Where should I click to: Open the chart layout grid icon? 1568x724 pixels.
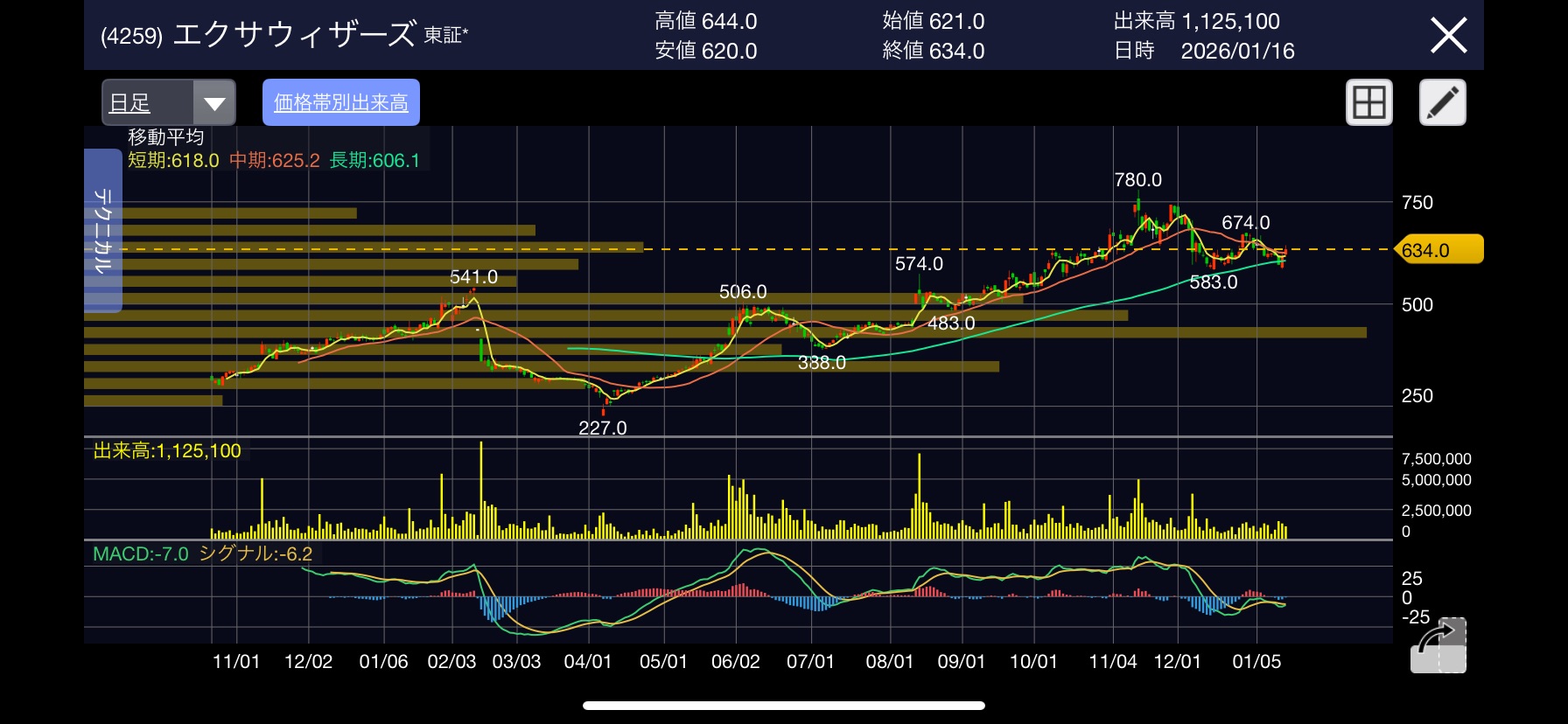pos(1368,103)
